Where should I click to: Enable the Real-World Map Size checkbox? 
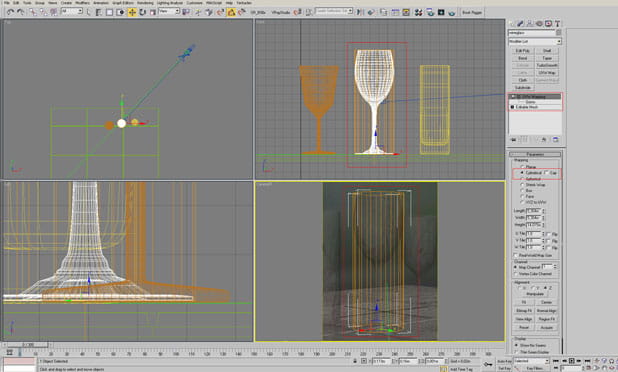pos(516,255)
